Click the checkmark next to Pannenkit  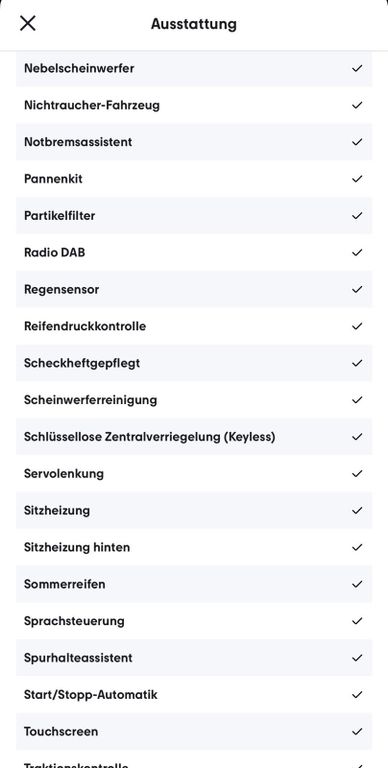357,179
